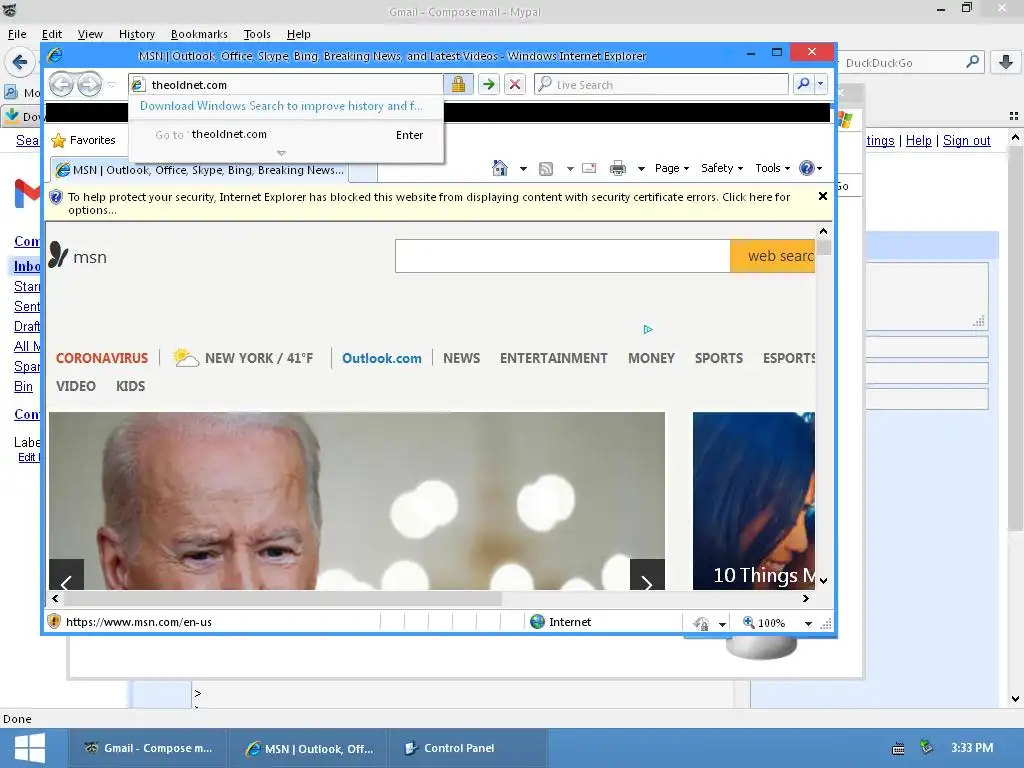Viewport: 1024px width, 768px height.
Task: Click the Live Search input field
Action: click(661, 84)
